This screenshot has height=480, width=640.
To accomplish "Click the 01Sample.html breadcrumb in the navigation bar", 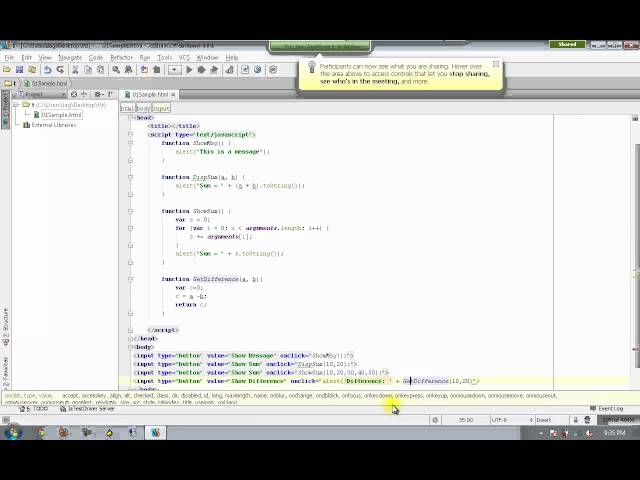I will click(x=49, y=83).
